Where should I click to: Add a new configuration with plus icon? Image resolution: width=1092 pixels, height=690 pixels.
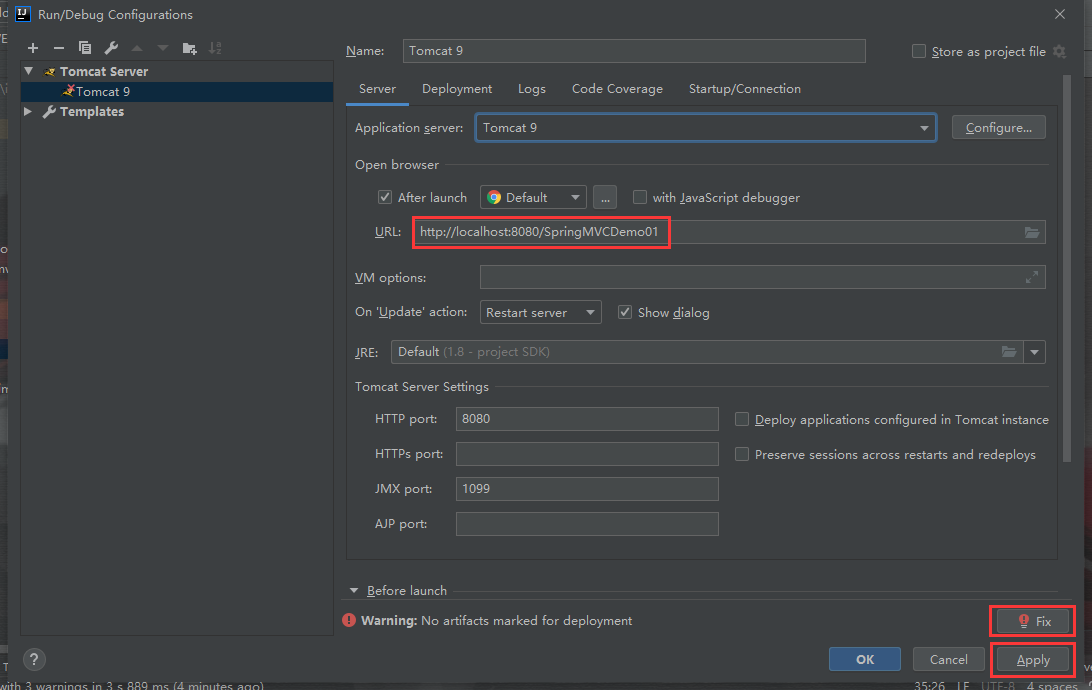tap(33, 48)
